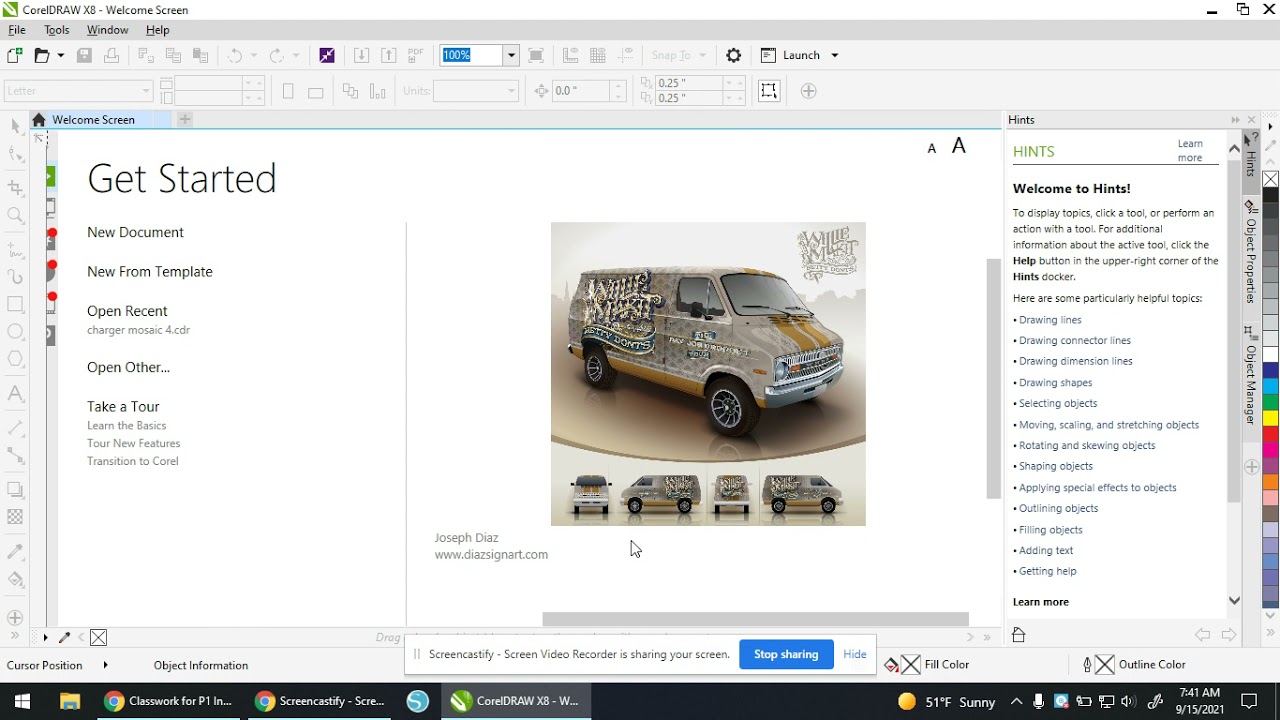The width and height of the screenshot is (1280, 720).
Task: Open the Windows Start menu
Action: (22, 701)
